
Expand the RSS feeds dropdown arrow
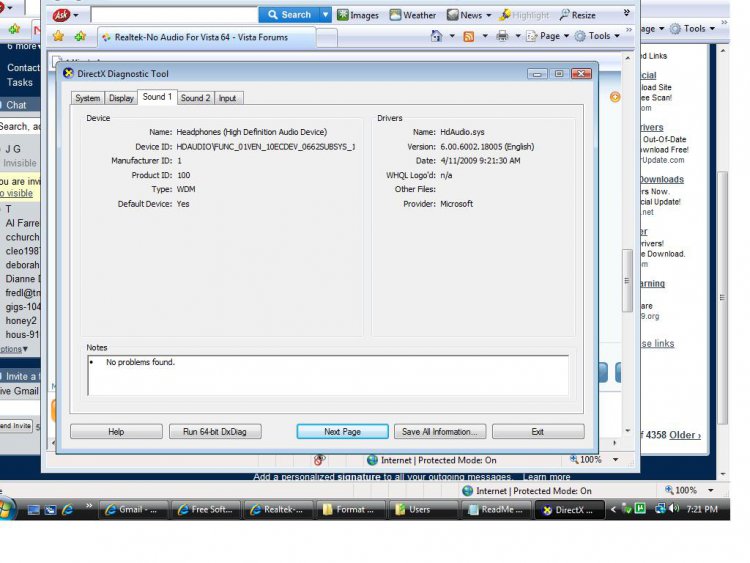pos(485,36)
